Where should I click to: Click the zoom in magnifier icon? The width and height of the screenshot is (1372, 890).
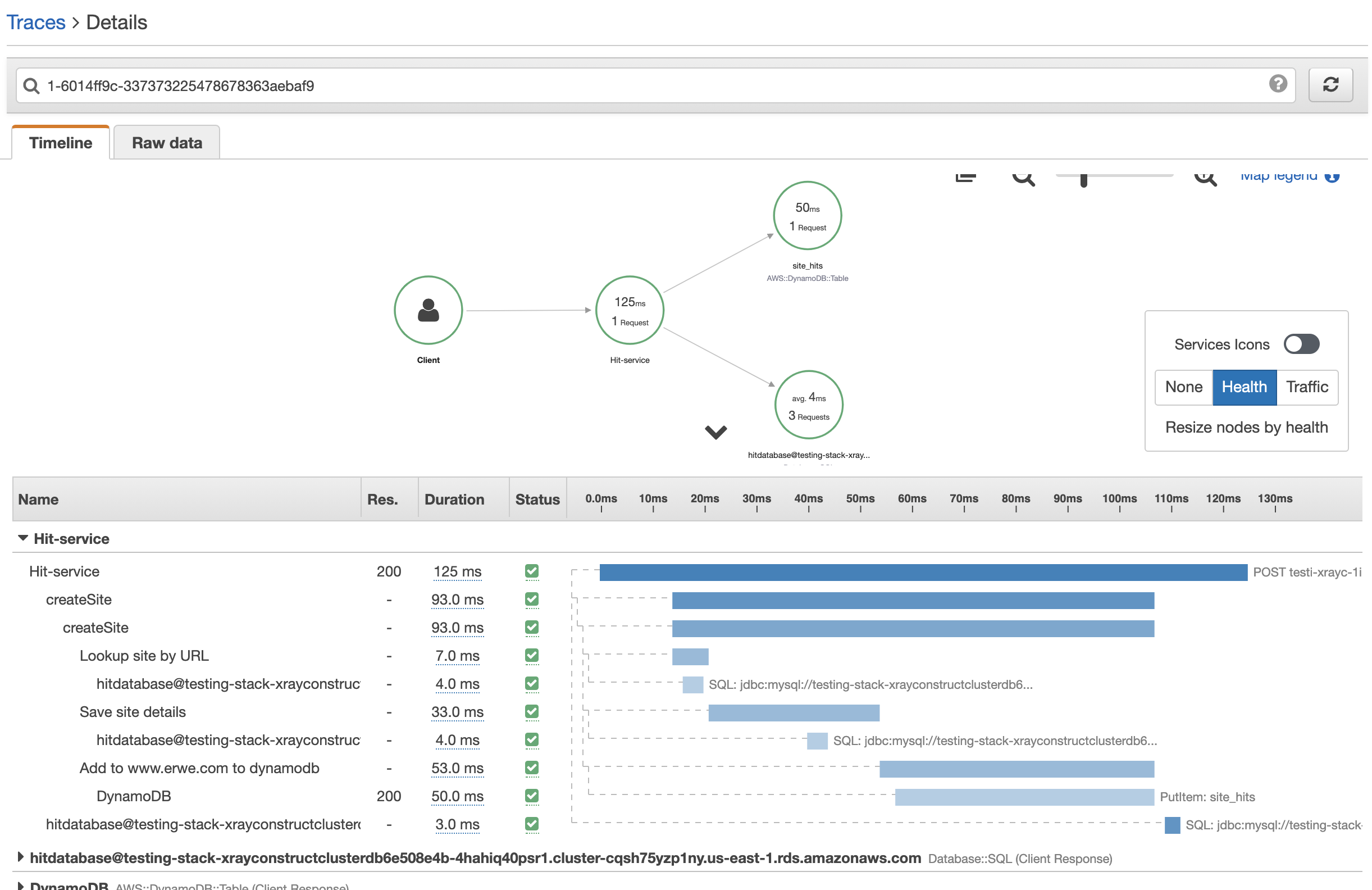tap(1205, 177)
